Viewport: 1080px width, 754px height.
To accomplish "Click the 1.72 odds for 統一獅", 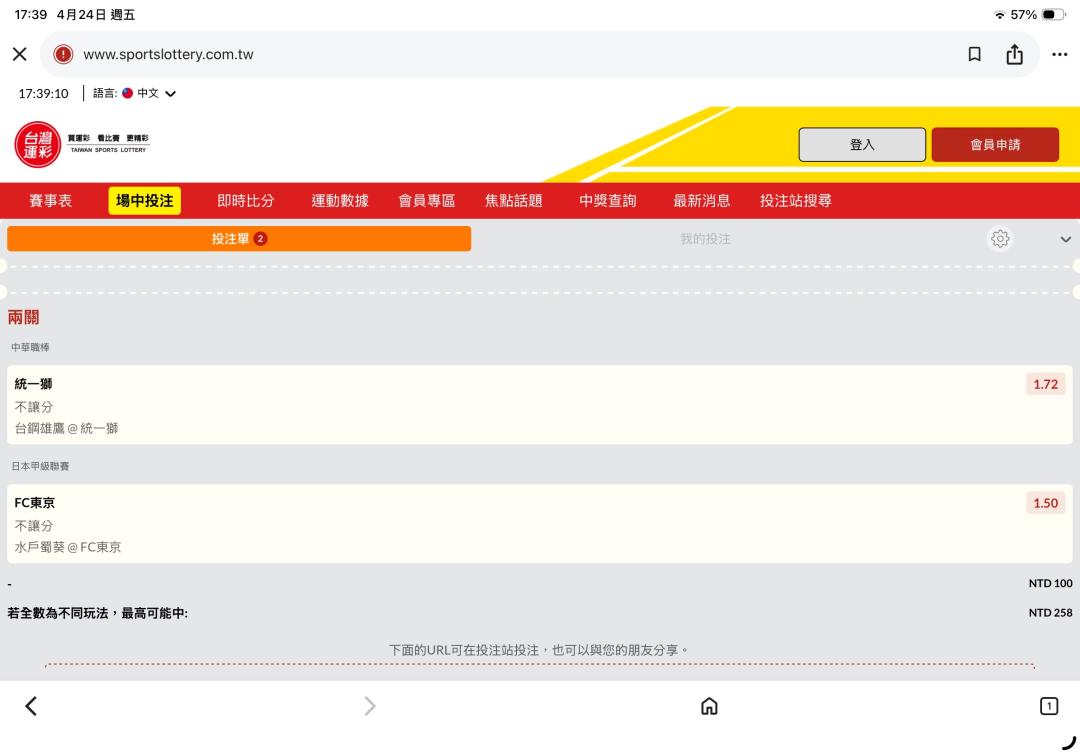I will click(x=1046, y=384).
